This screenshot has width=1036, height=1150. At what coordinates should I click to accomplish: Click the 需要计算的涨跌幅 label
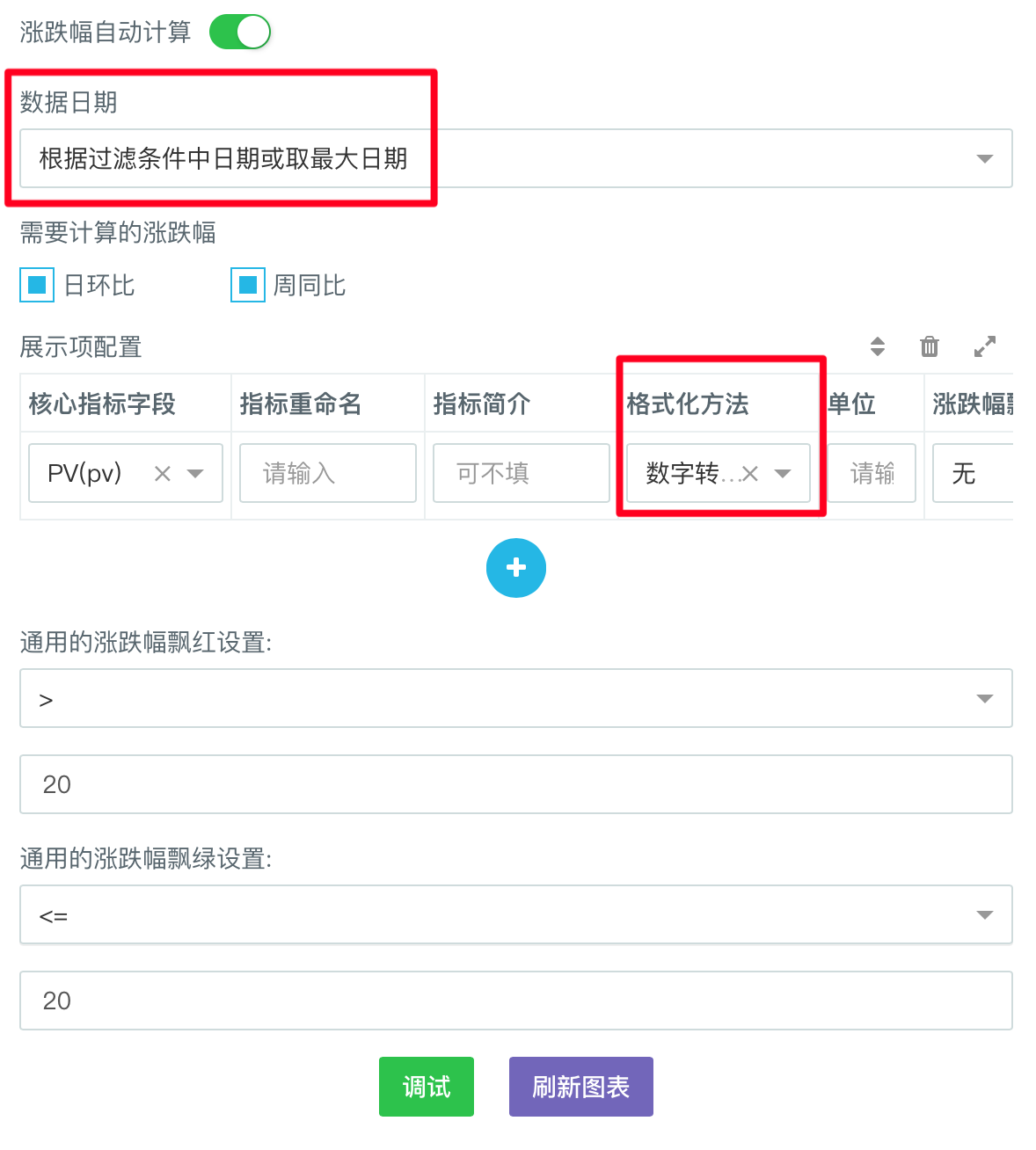click(x=118, y=233)
